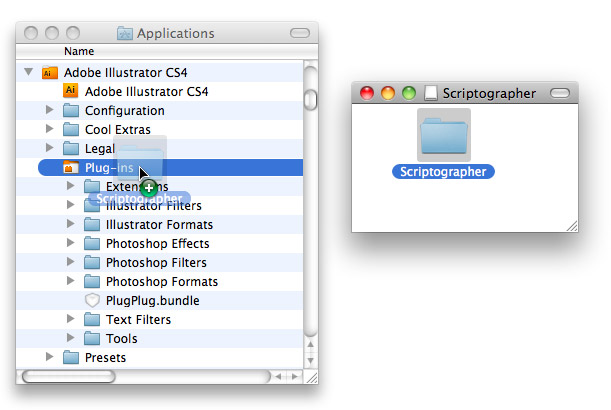Toggle the Scriptographer window toolbar pill button

point(560,93)
